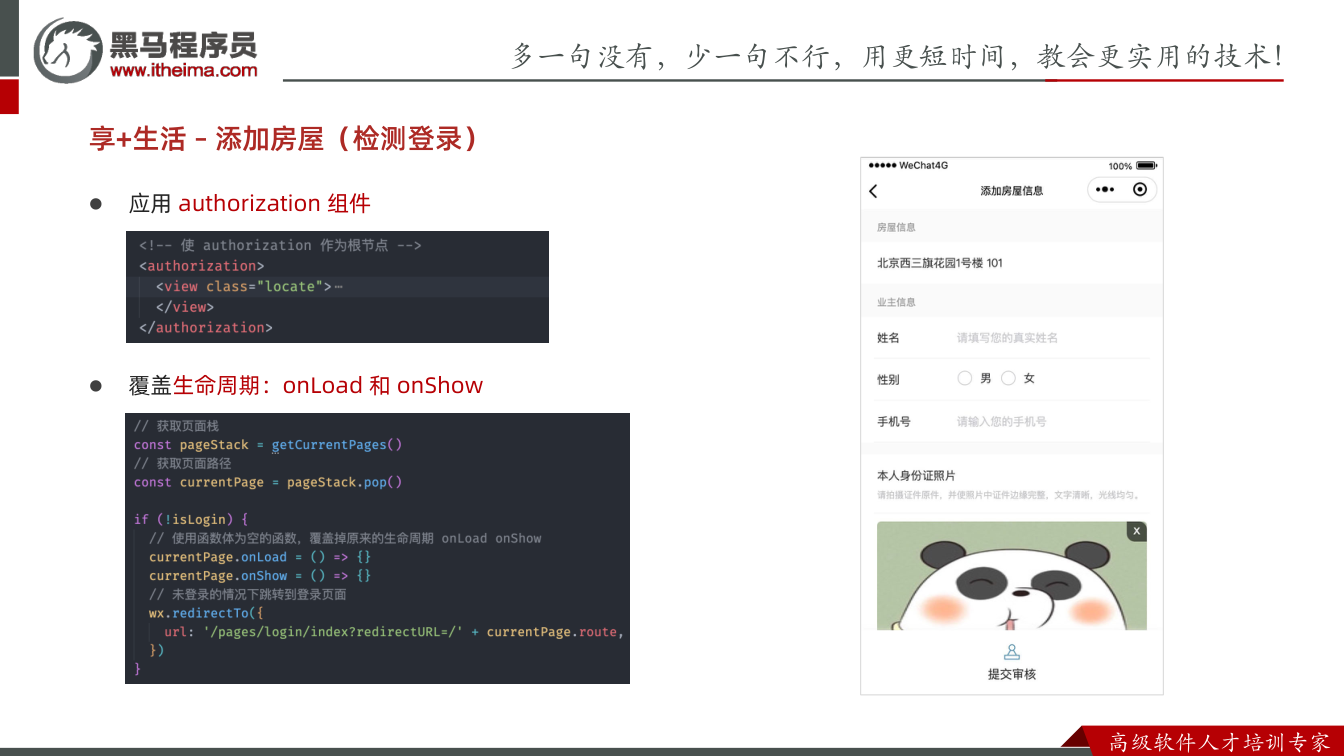The height and width of the screenshot is (756, 1344).
Task: Click the code line view class="locate"
Action: coord(243,287)
